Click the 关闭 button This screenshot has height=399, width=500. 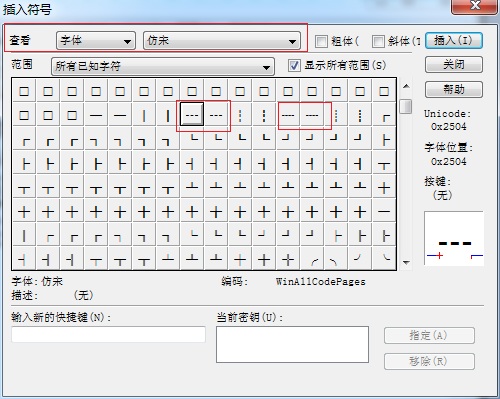pos(454,64)
